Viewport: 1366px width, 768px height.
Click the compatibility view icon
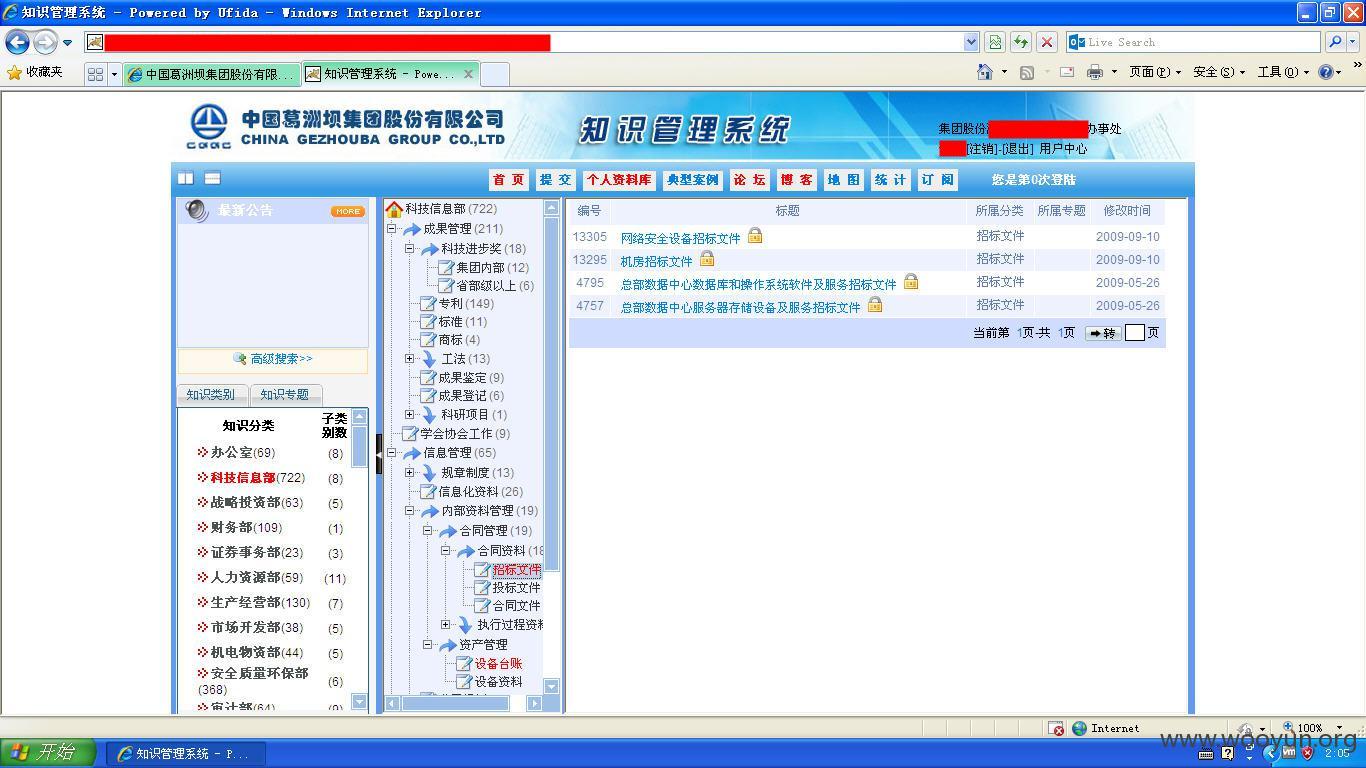[x=995, y=42]
